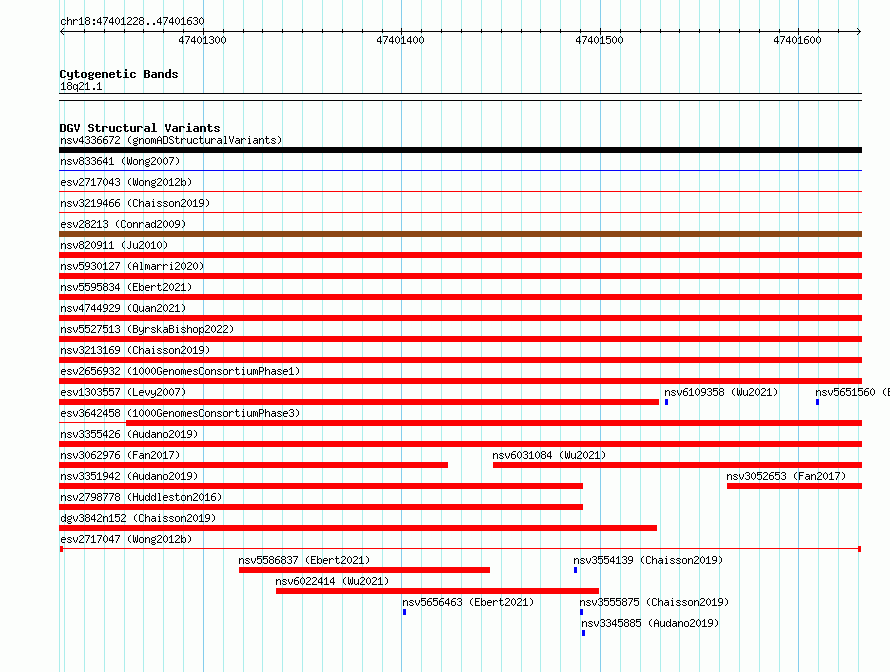
Task: Open variant nsv5527513 (ByrskaBishop2022)
Action: (147, 329)
